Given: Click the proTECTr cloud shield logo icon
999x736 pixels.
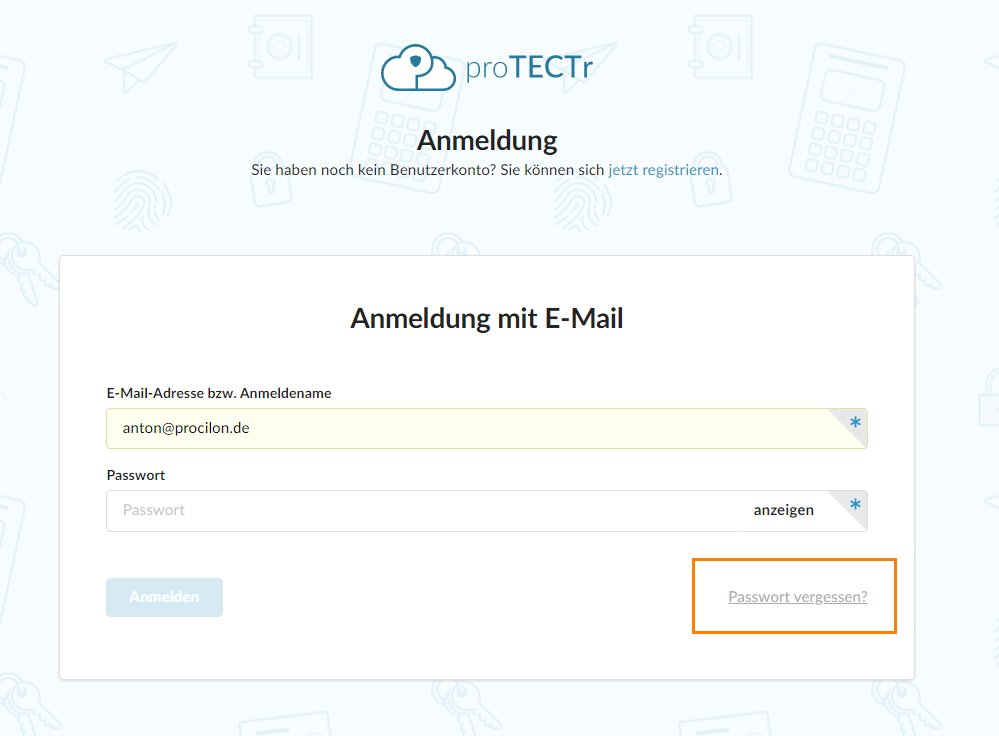Looking at the screenshot, I should point(418,68).
